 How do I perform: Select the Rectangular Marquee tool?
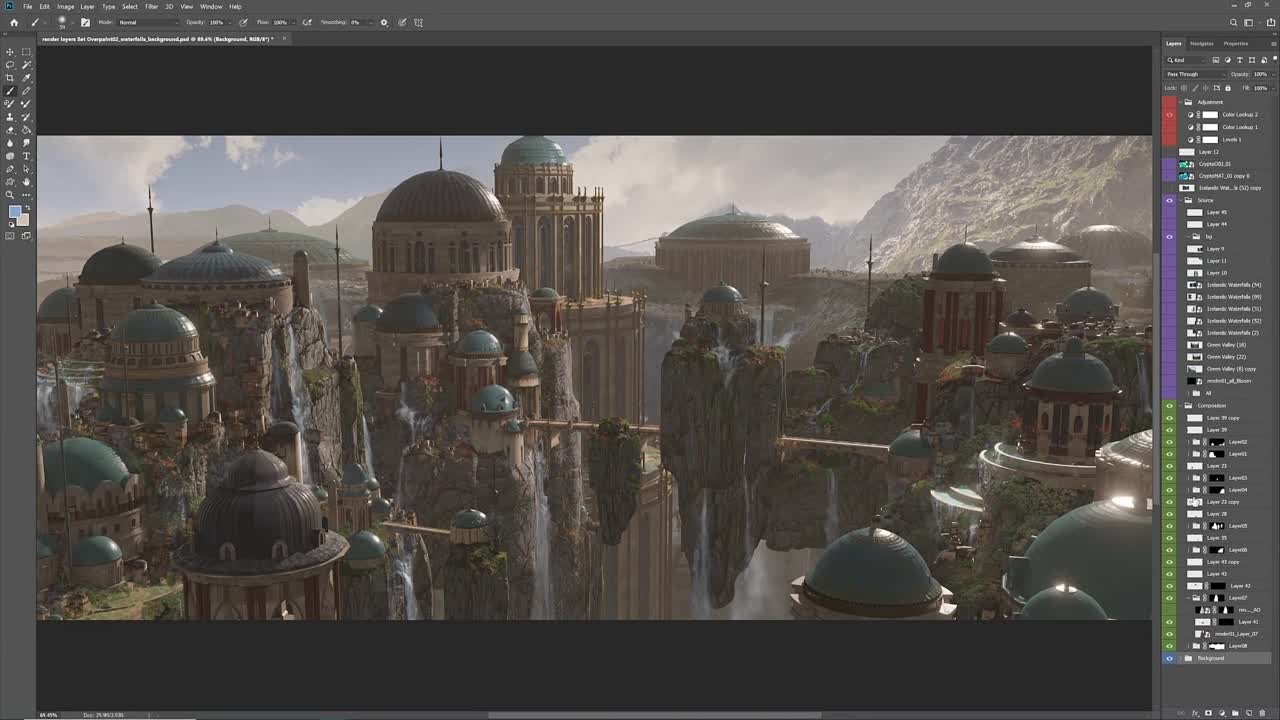click(x=26, y=52)
